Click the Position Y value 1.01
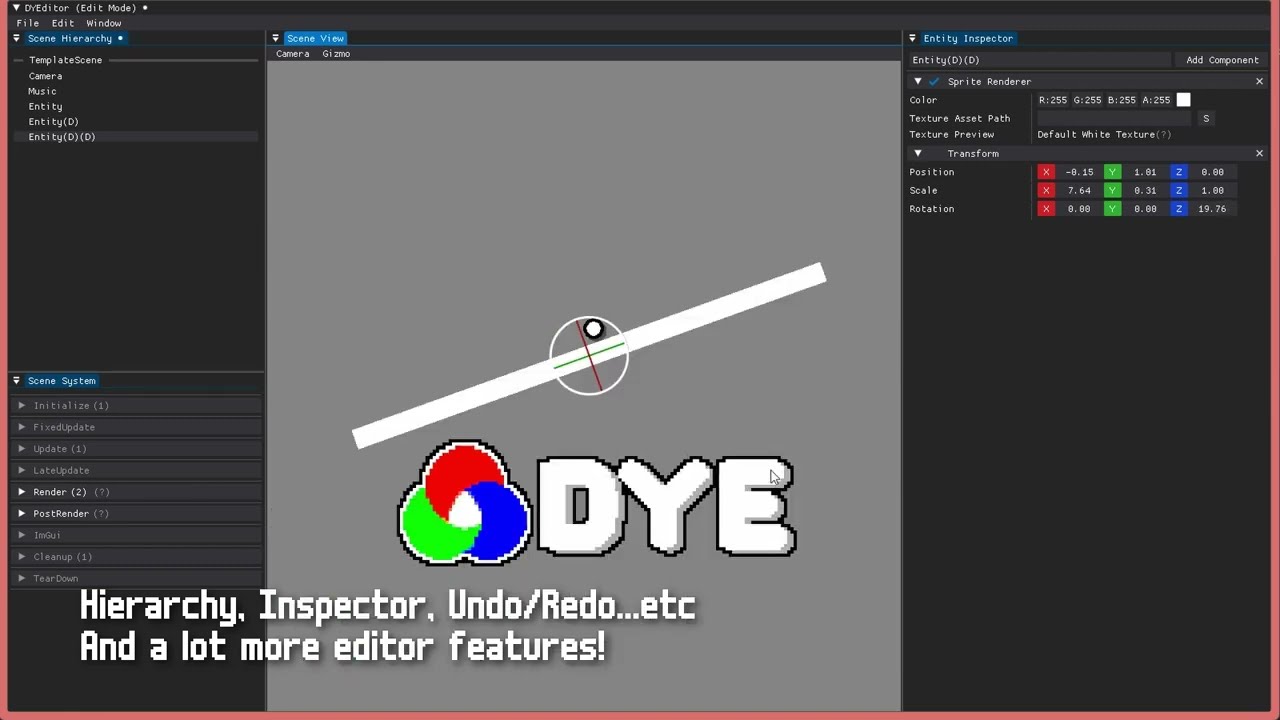The height and width of the screenshot is (720, 1280). point(1145,172)
